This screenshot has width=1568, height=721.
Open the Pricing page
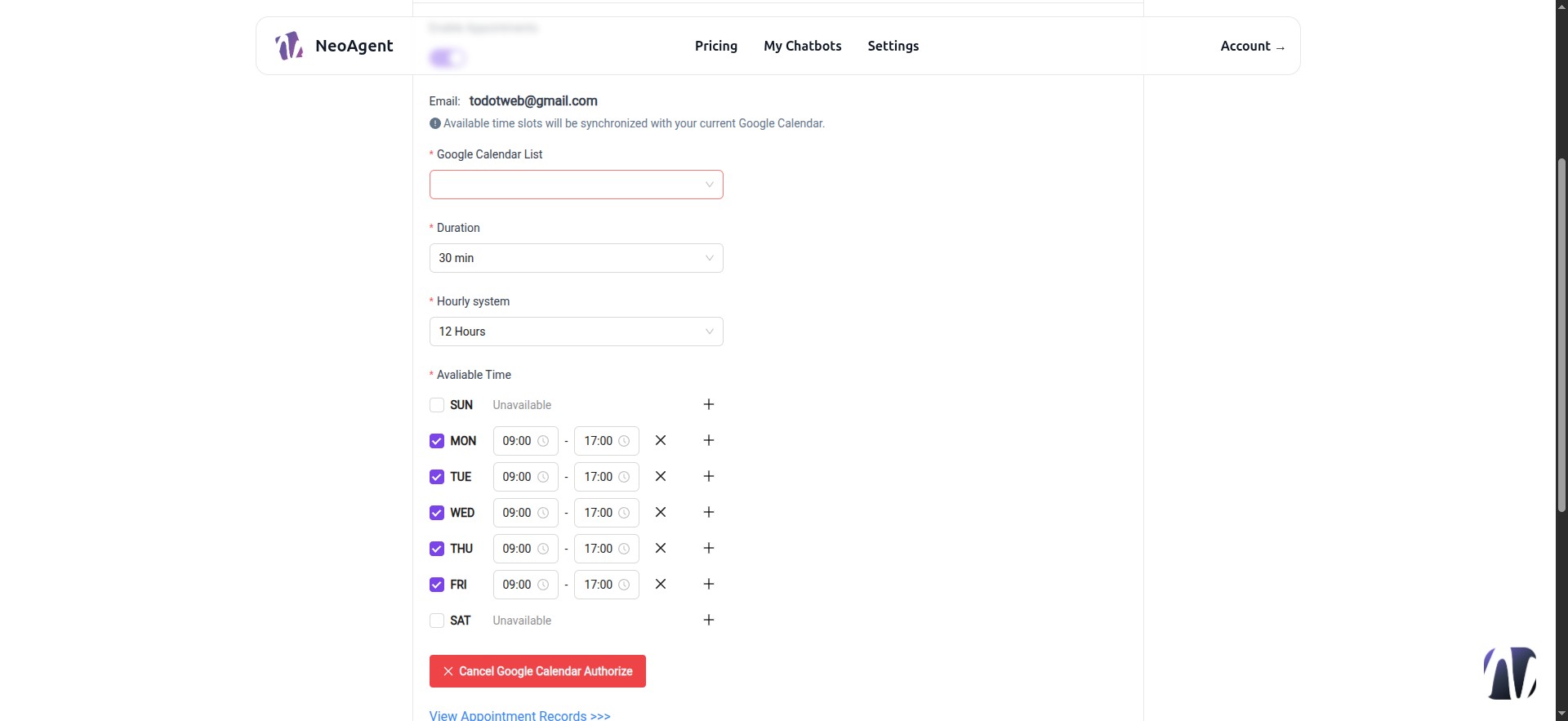click(716, 46)
